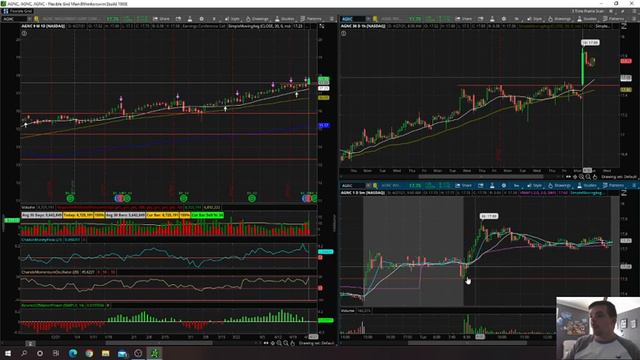Open Microsoft Edge from the taskbar

point(73,353)
